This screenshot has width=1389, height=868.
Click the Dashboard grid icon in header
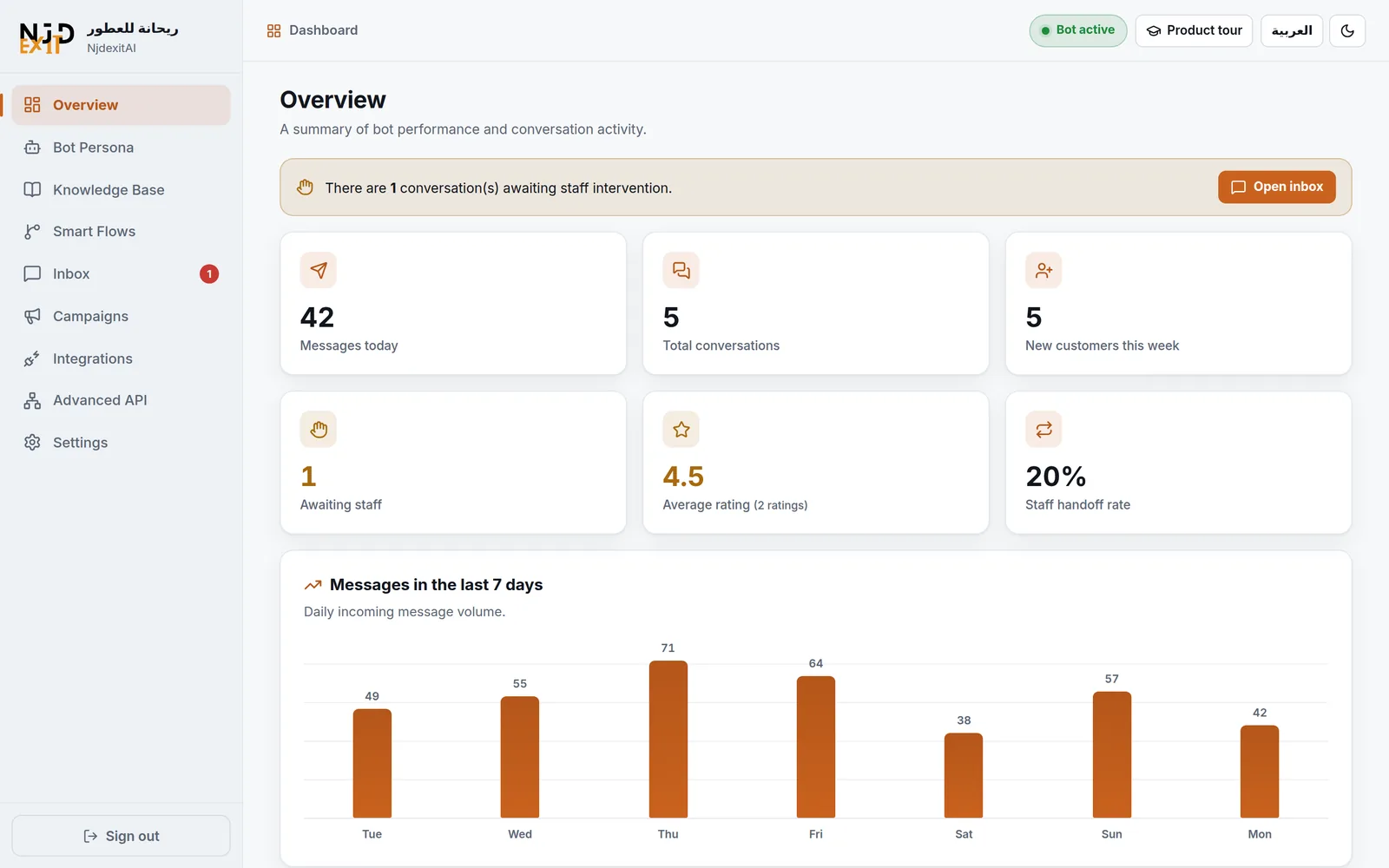(273, 30)
